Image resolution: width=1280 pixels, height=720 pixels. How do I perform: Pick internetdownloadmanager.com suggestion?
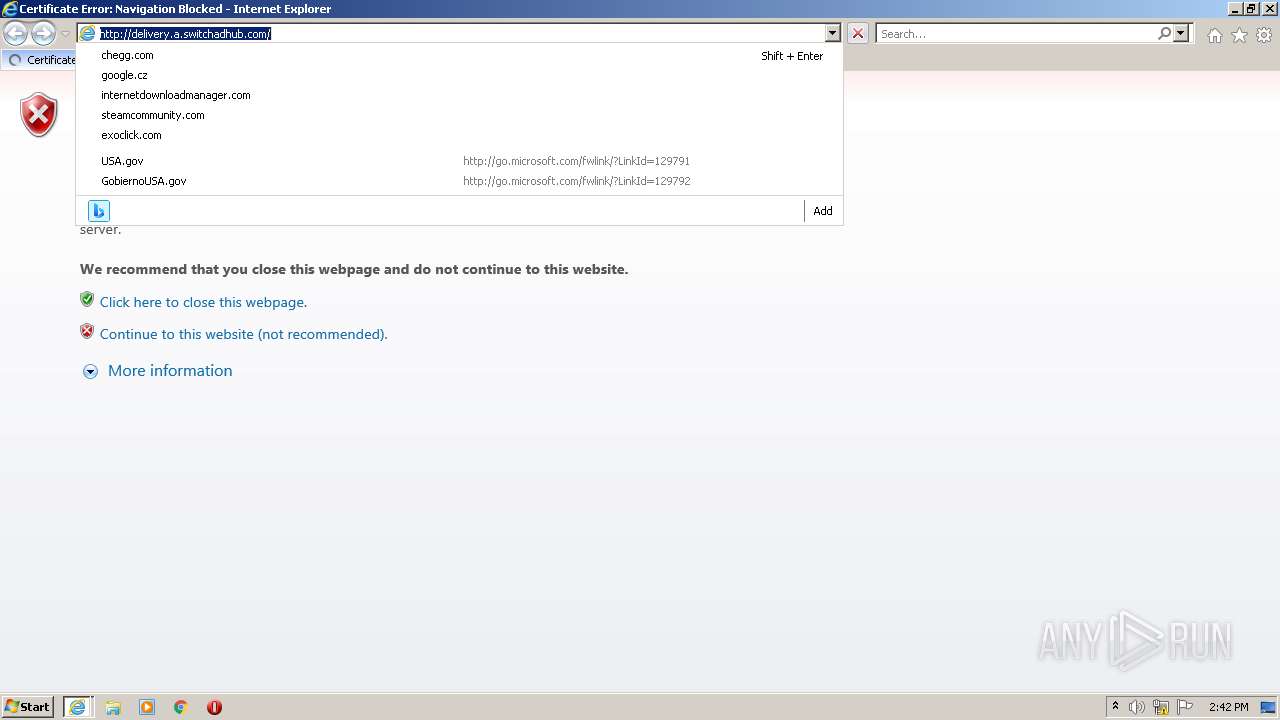pos(460,95)
